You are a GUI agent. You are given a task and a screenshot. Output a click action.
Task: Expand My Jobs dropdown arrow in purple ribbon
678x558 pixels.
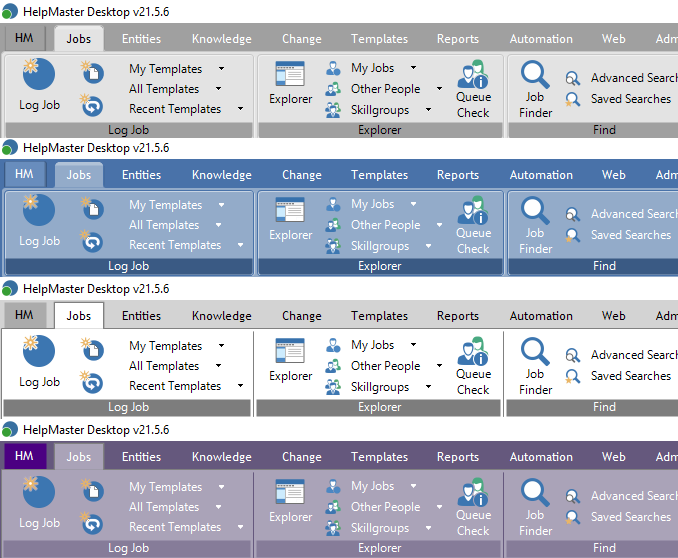(413, 486)
